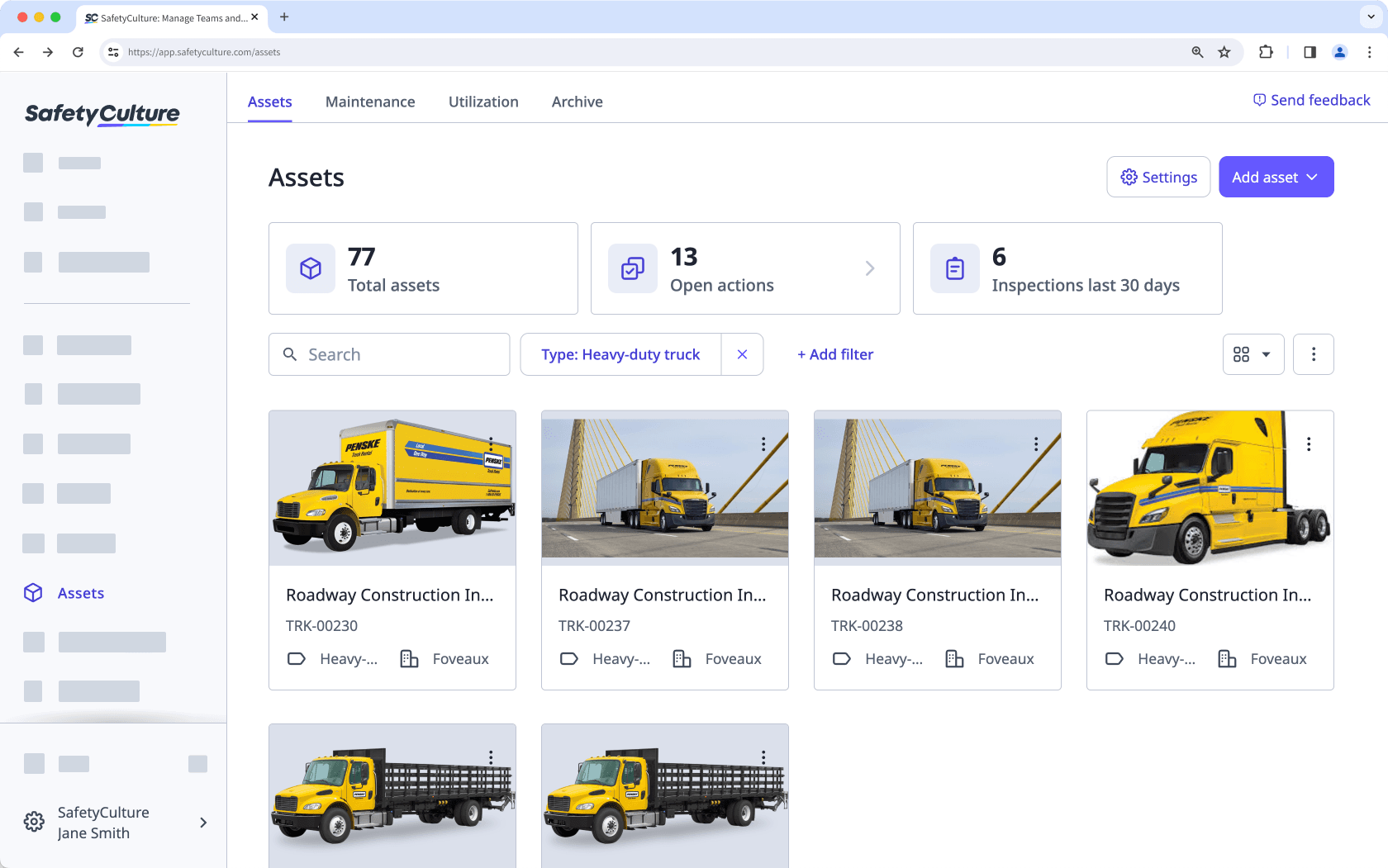Remove the Heavy-duty truck type filter
This screenshot has width=1388, height=868.
[x=742, y=354]
